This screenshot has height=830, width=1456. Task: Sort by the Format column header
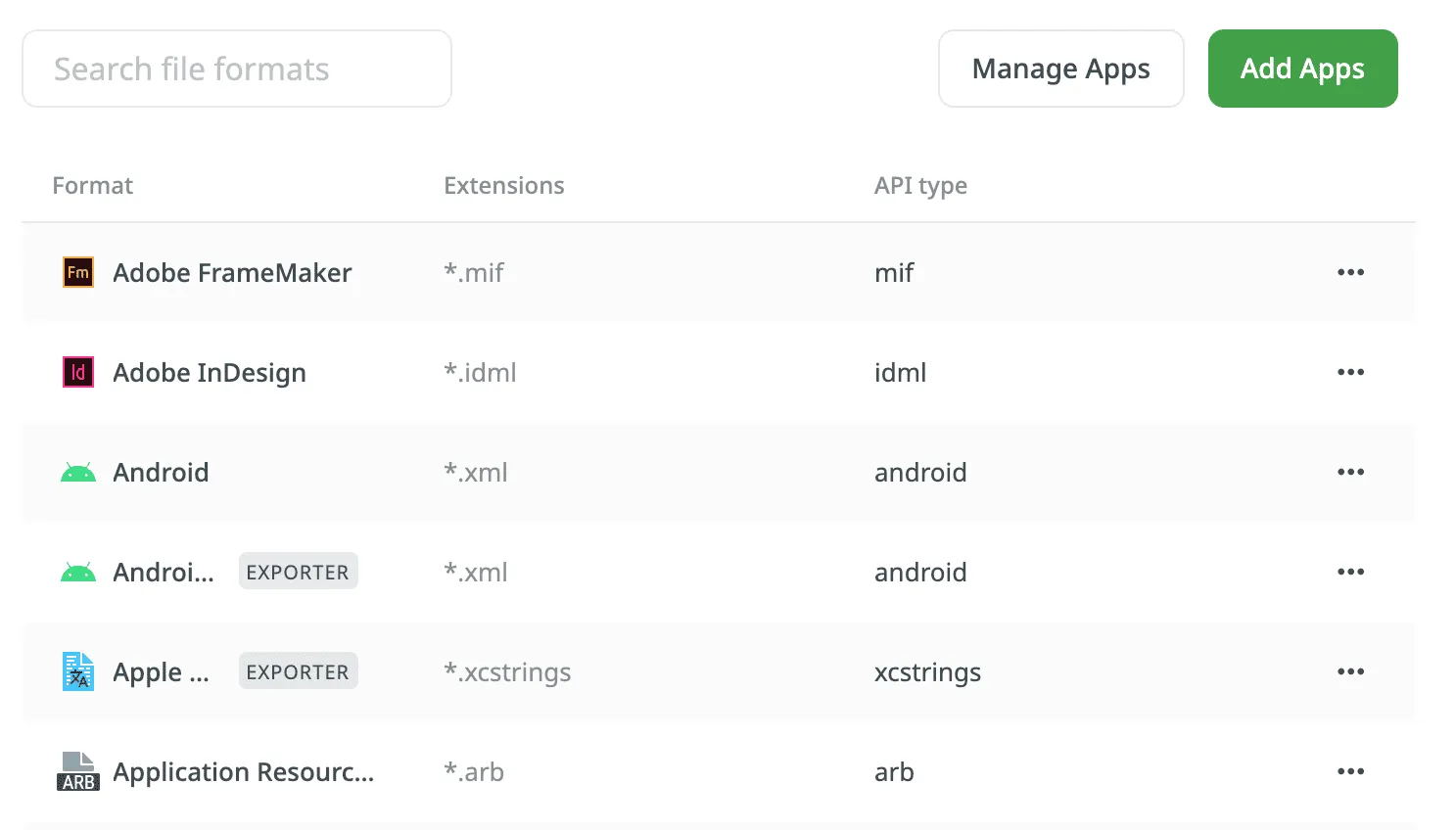coord(92,185)
